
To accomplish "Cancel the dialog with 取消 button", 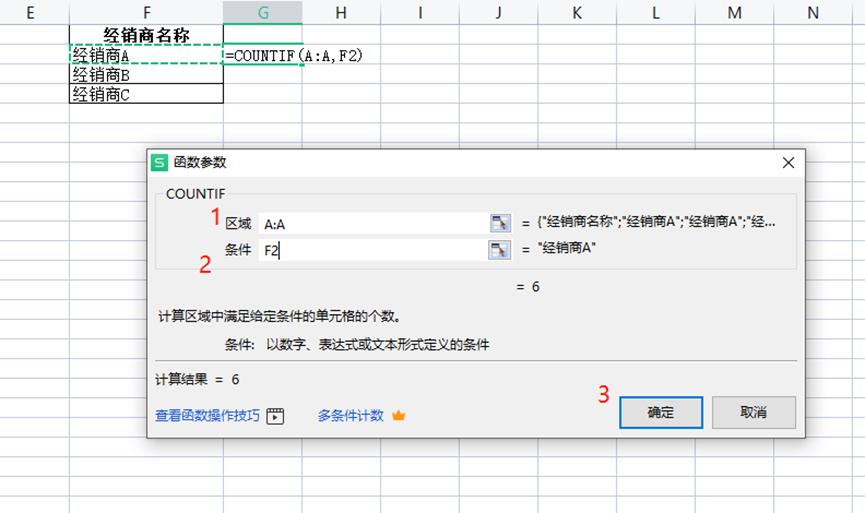I will pos(754,412).
